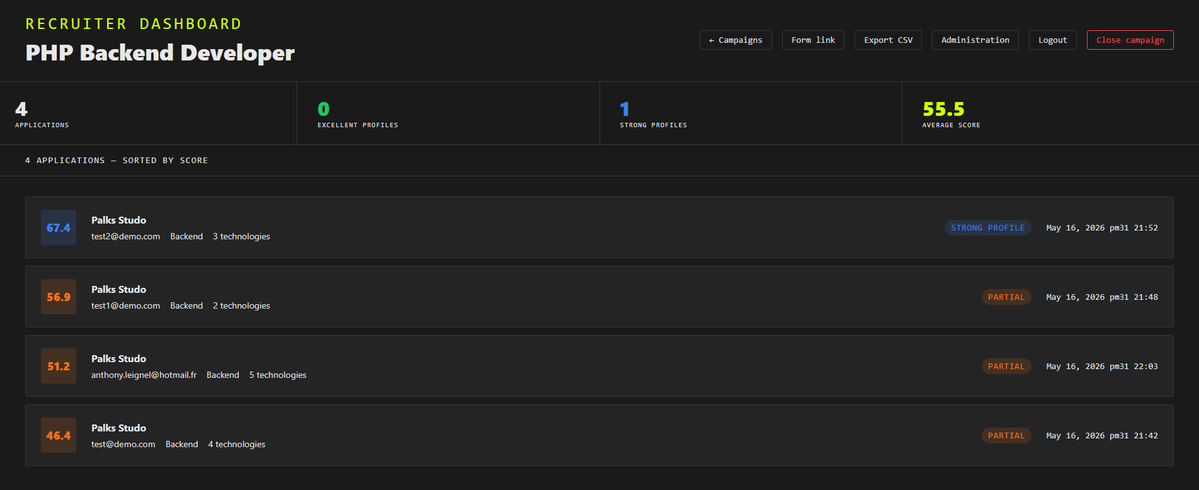The width and height of the screenshot is (1199, 490).
Task: Click the Applications stat showing 4
Action: pos(148,113)
